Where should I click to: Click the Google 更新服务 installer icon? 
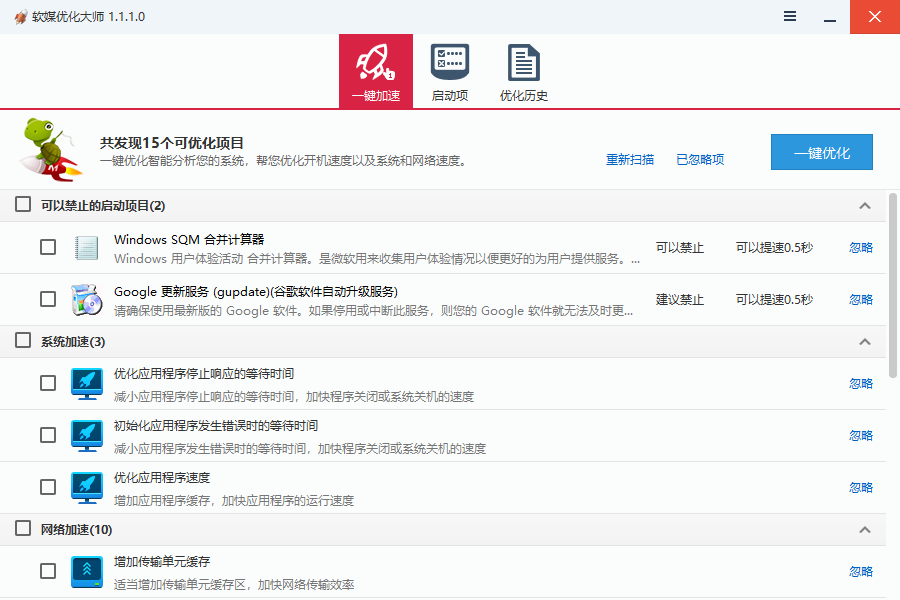point(87,300)
